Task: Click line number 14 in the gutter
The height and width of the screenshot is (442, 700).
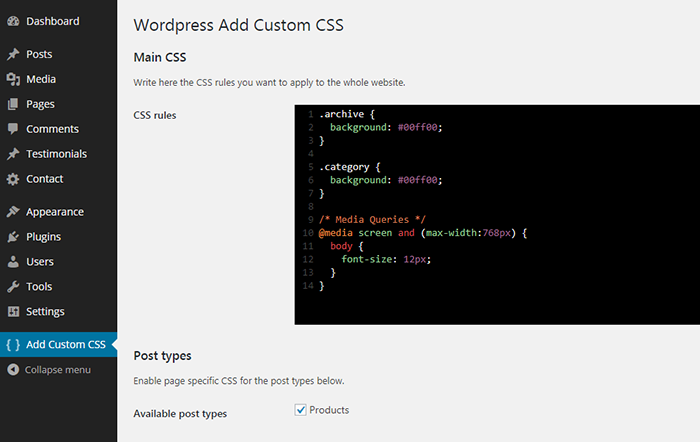Action: [x=308, y=286]
